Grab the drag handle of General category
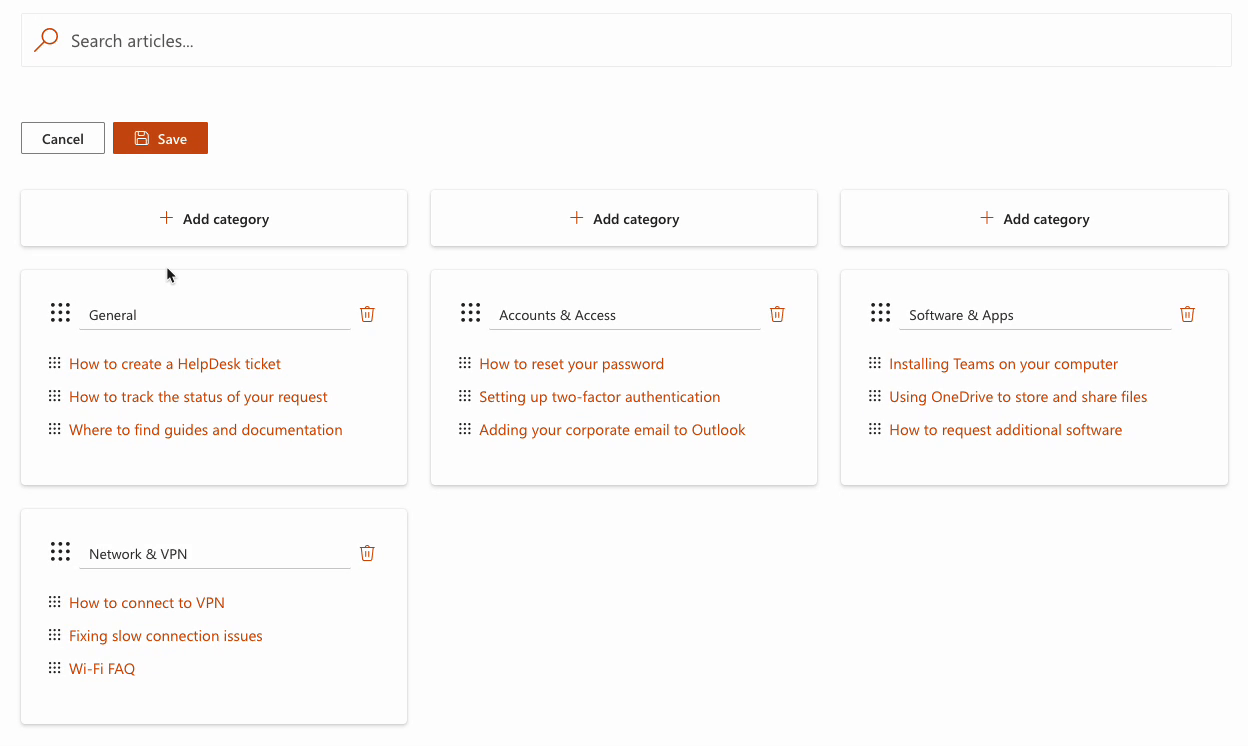The width and height of the screenshot is (1248, 746). point(60,313)
